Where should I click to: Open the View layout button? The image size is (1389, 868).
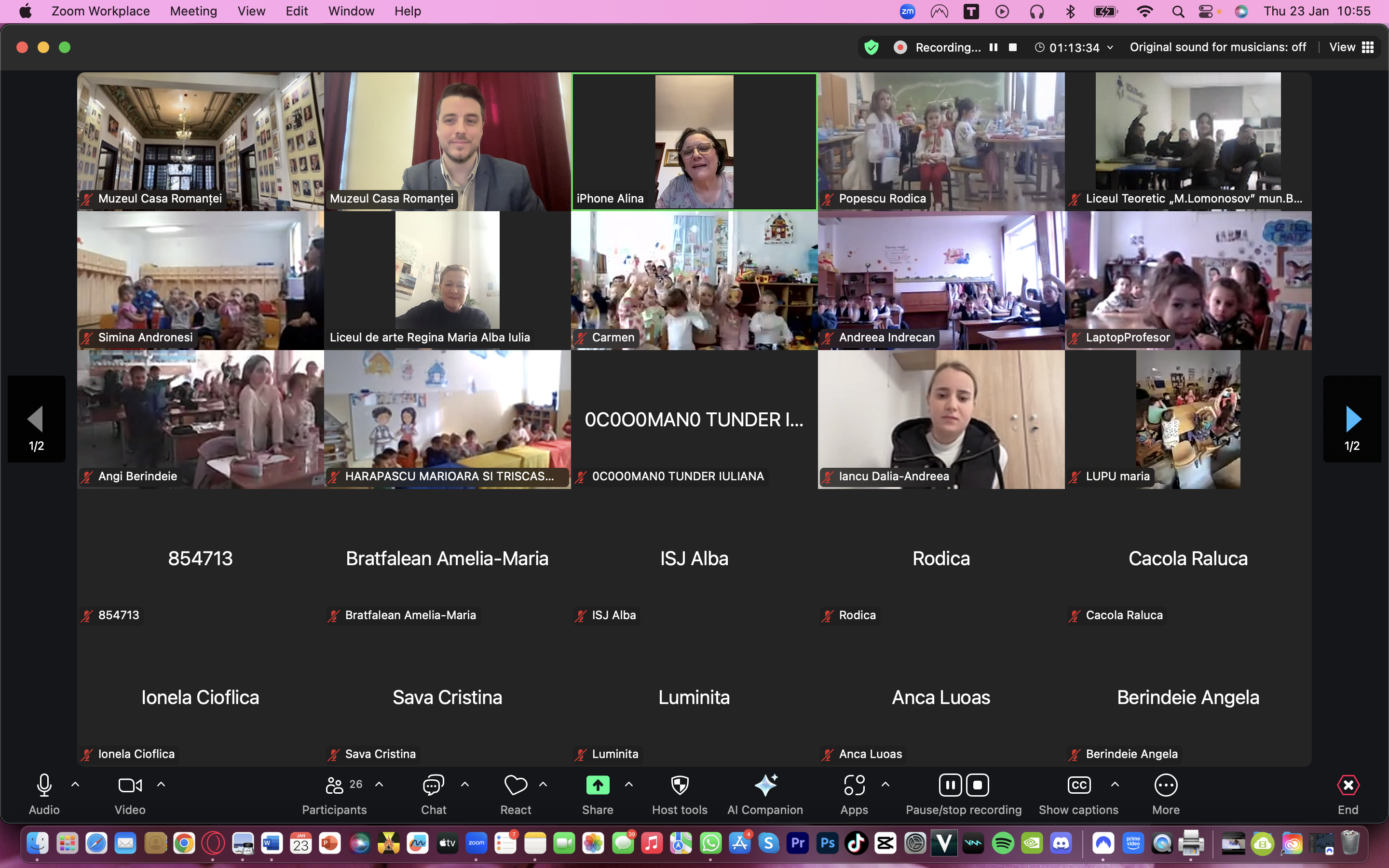pos(1351,48)
